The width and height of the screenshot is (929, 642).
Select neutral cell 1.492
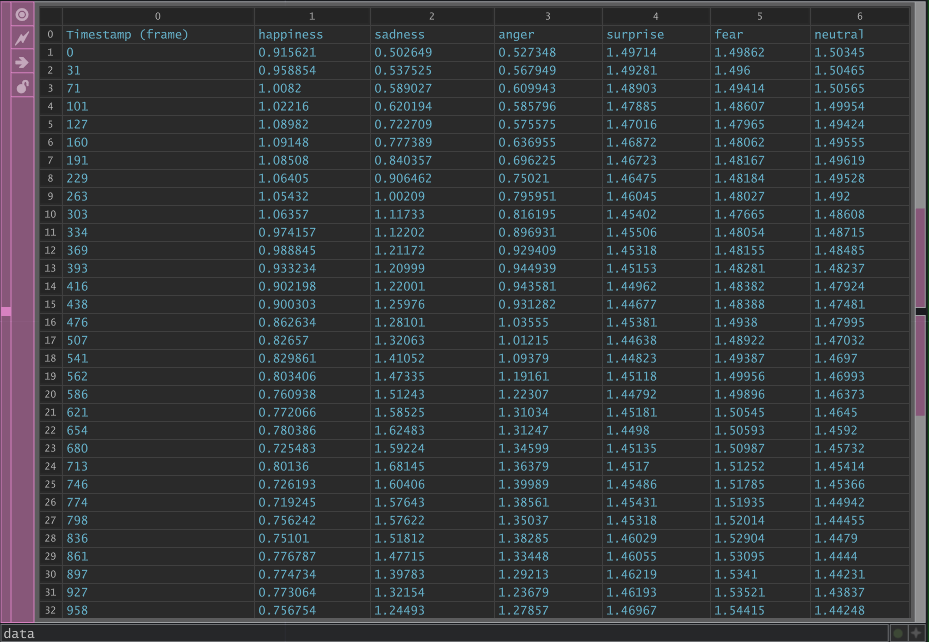point(860,196)
